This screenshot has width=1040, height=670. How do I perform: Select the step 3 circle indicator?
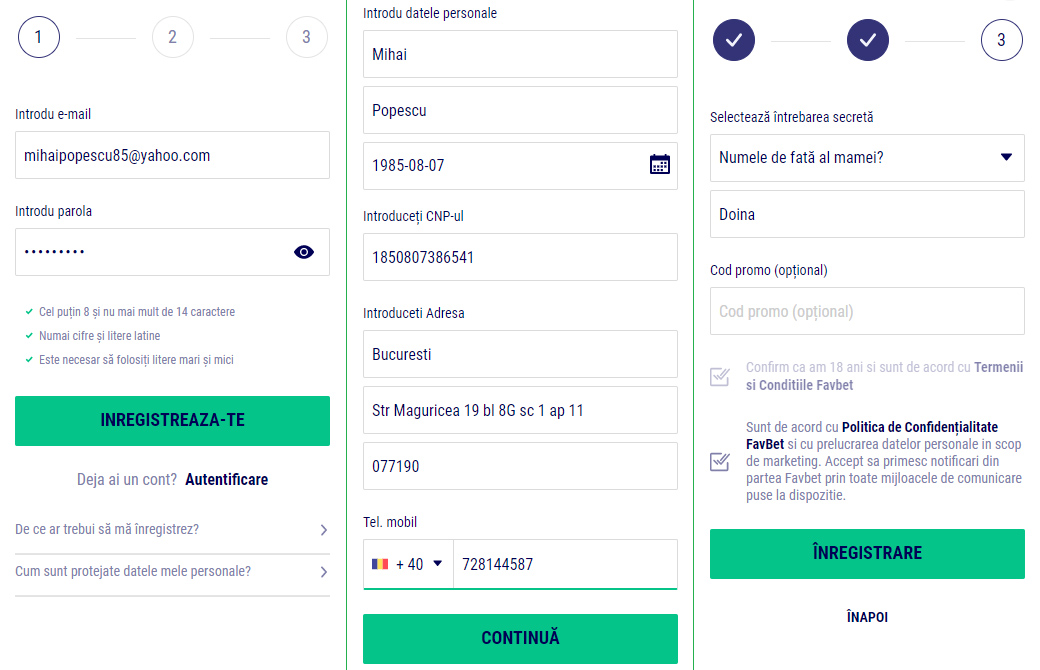[x=1001, y=40]
